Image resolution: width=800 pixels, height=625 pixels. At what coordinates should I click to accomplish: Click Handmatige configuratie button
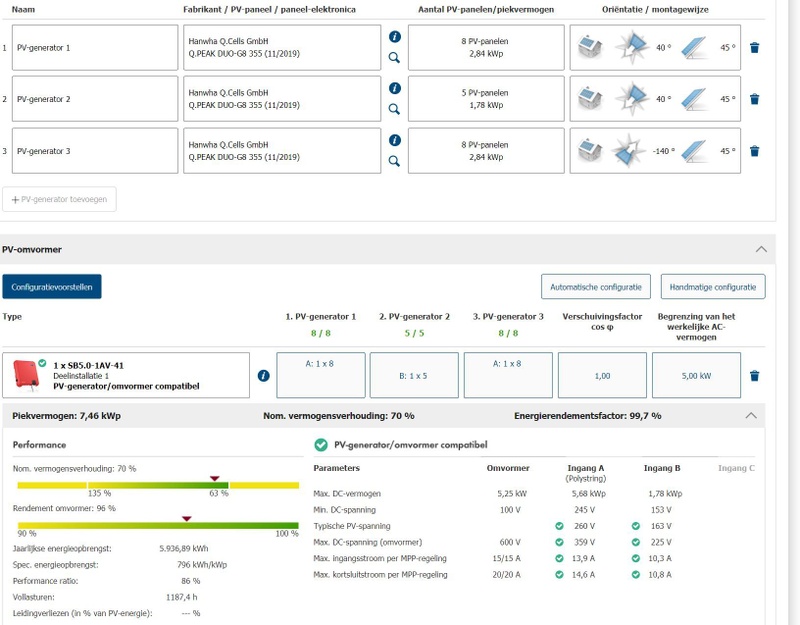coord(712,286)
